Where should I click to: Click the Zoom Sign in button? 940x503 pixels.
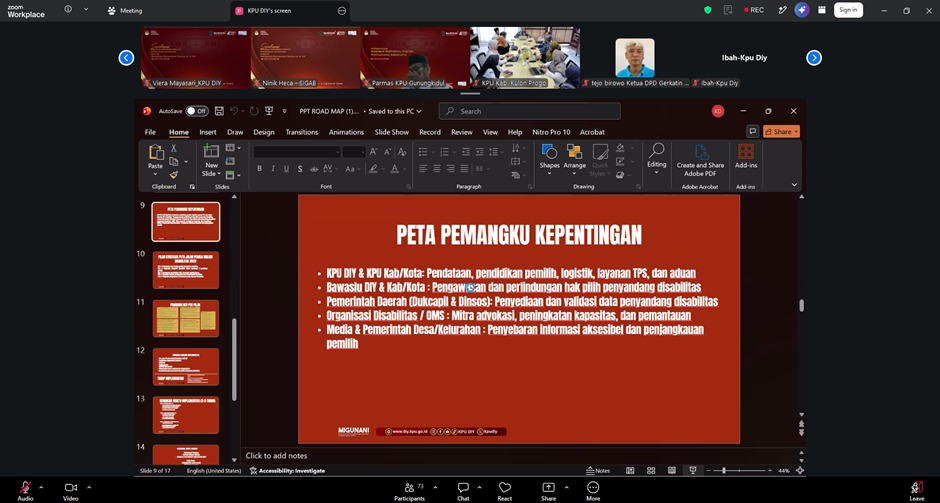(x=848, y=10)
